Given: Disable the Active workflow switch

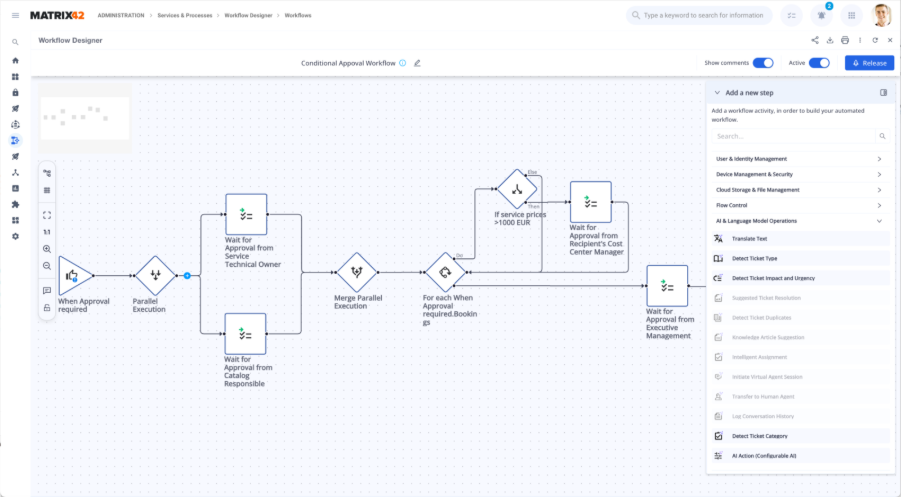Looking at the screenshot, I should (819, 63).
